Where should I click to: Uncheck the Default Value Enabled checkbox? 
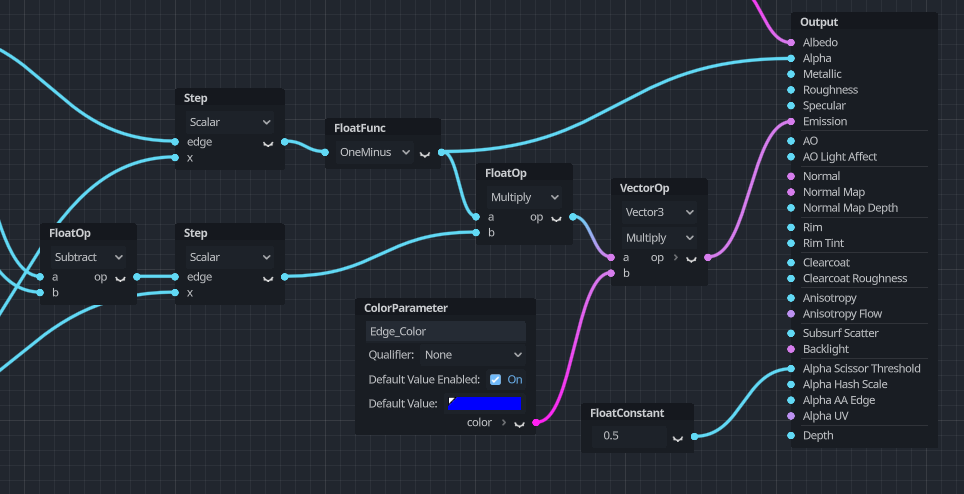(x=495, y=380)
